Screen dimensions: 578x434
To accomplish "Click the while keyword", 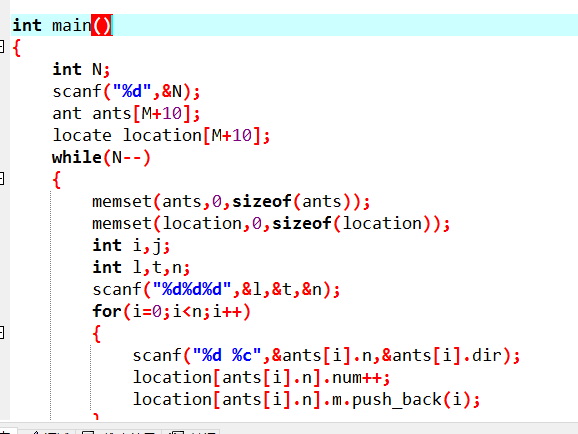I will (x=77, y=157).
